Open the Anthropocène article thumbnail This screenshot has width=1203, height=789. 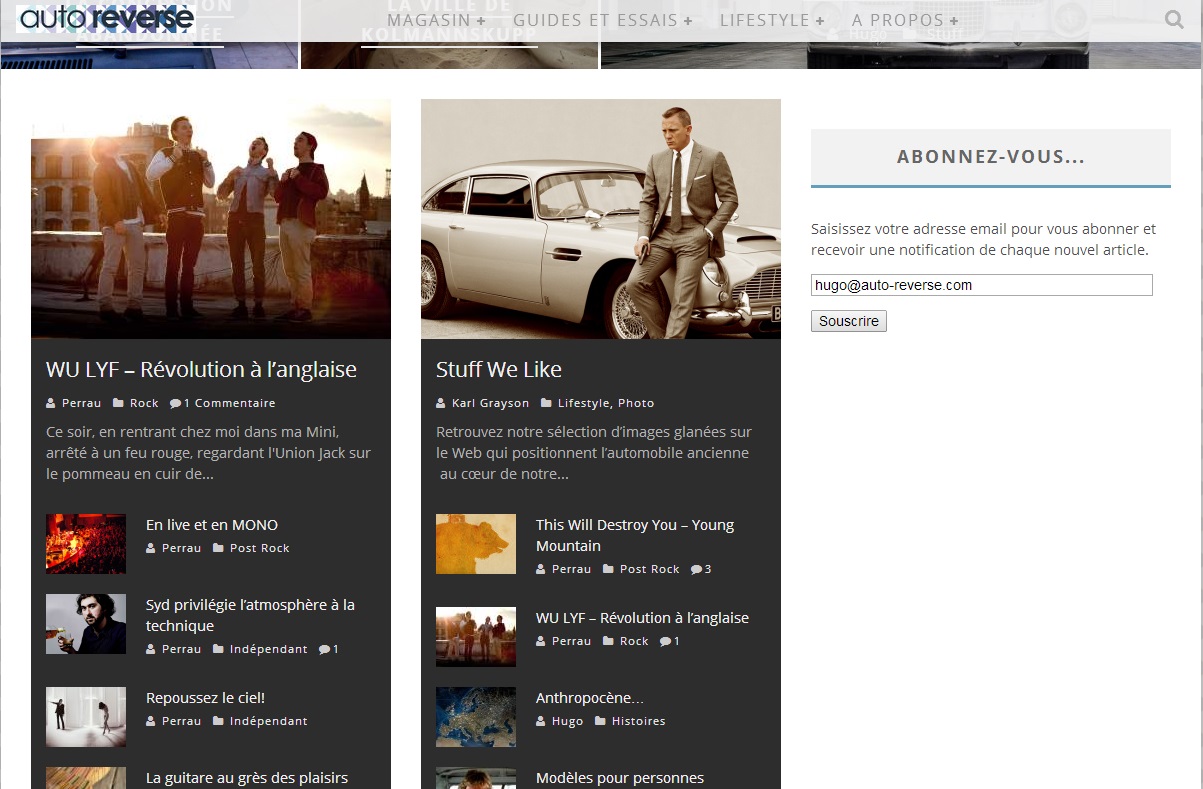(476, 717)
